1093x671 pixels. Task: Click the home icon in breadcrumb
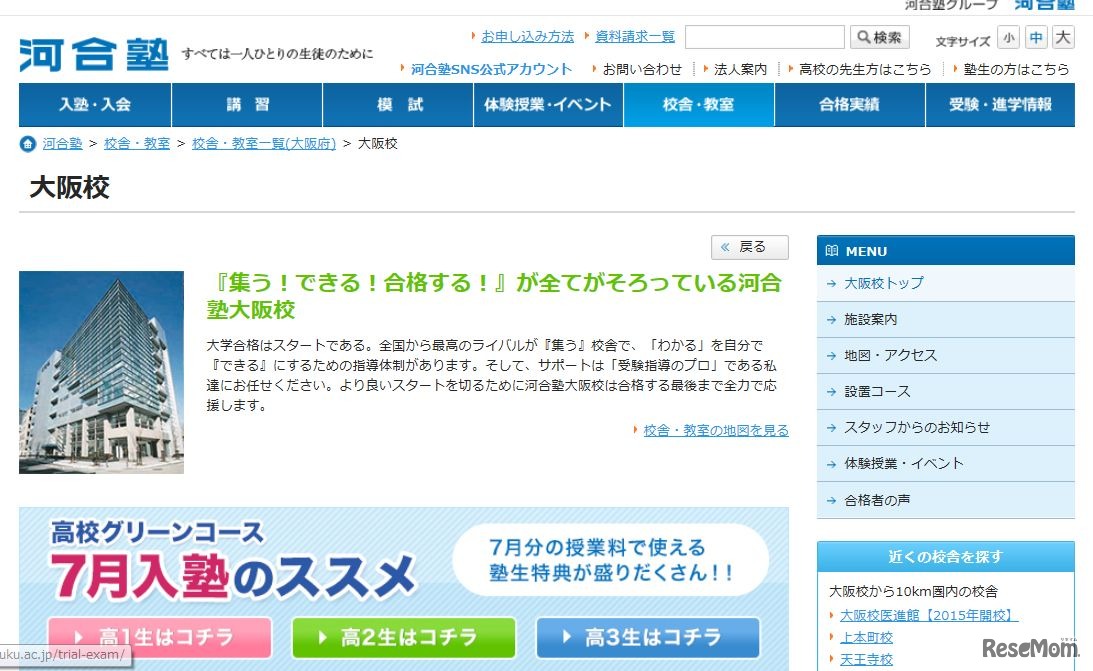[28, 144]
